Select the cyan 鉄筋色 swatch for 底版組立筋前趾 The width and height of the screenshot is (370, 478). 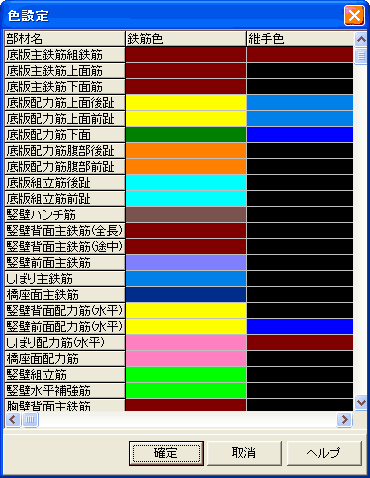[186, 199]
